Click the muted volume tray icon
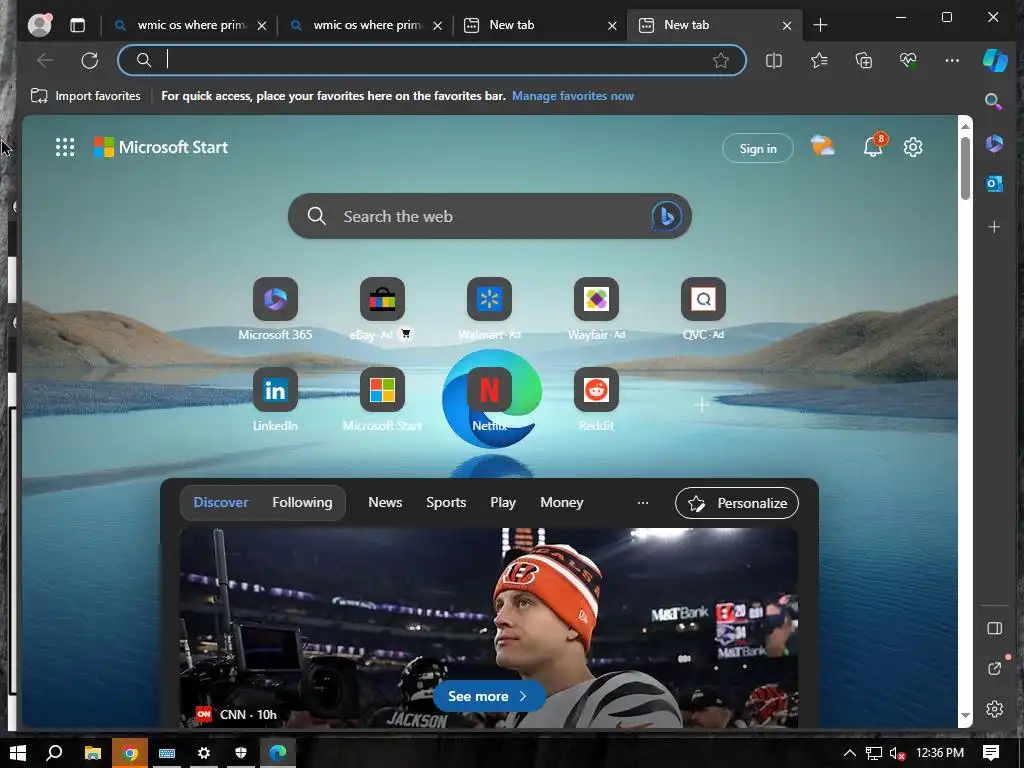The image size is (1024, 768). [x=897, y=753]
